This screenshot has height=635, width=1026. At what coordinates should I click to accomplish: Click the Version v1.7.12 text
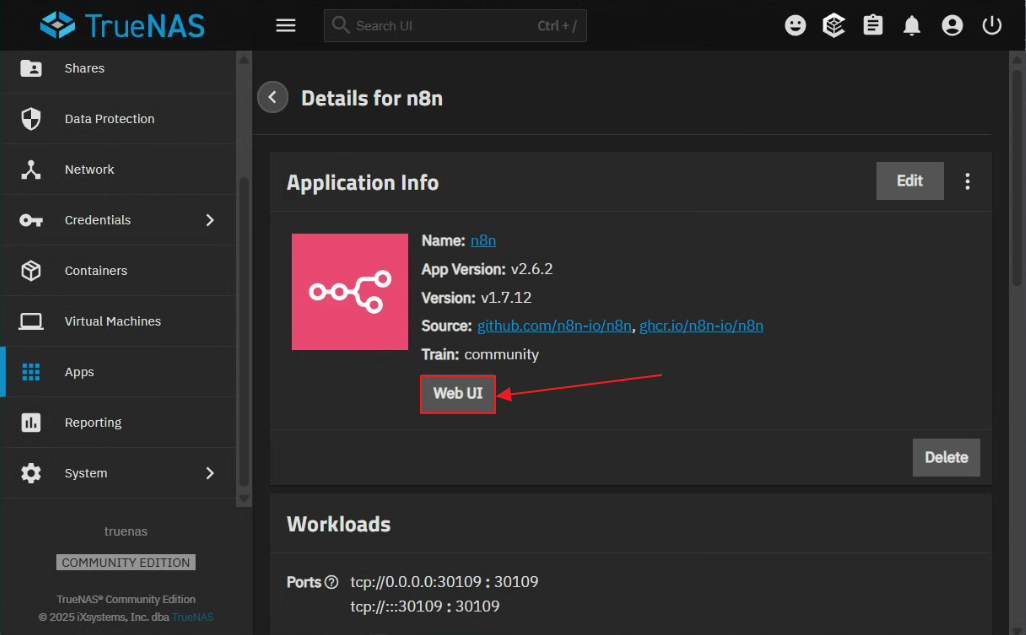[476, 298]
